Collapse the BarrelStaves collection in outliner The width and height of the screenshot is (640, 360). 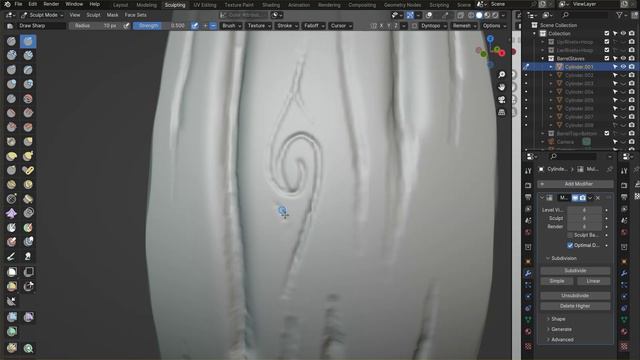[x=543, y=58]
